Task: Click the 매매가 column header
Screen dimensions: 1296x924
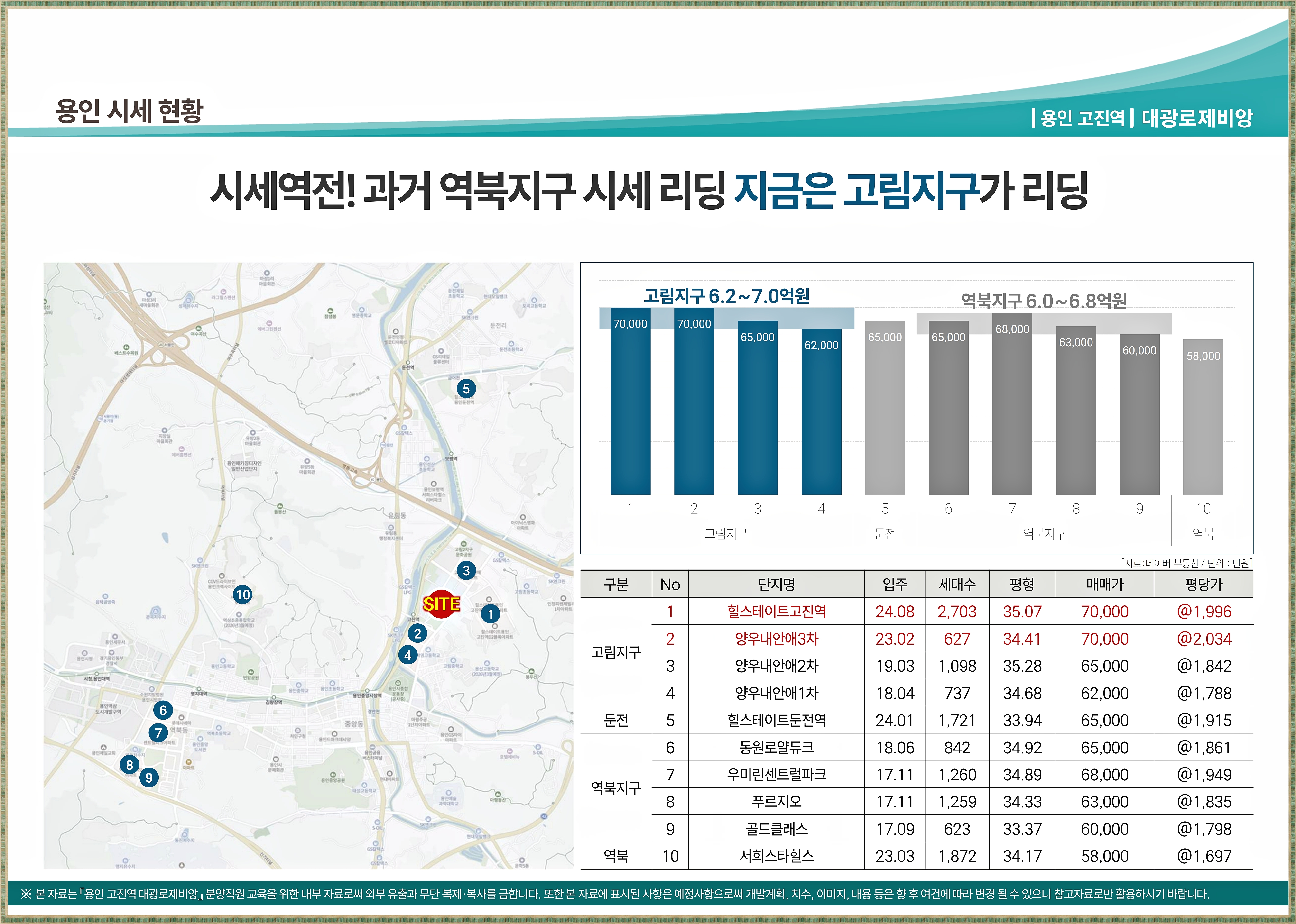Action: point(1104,584)
